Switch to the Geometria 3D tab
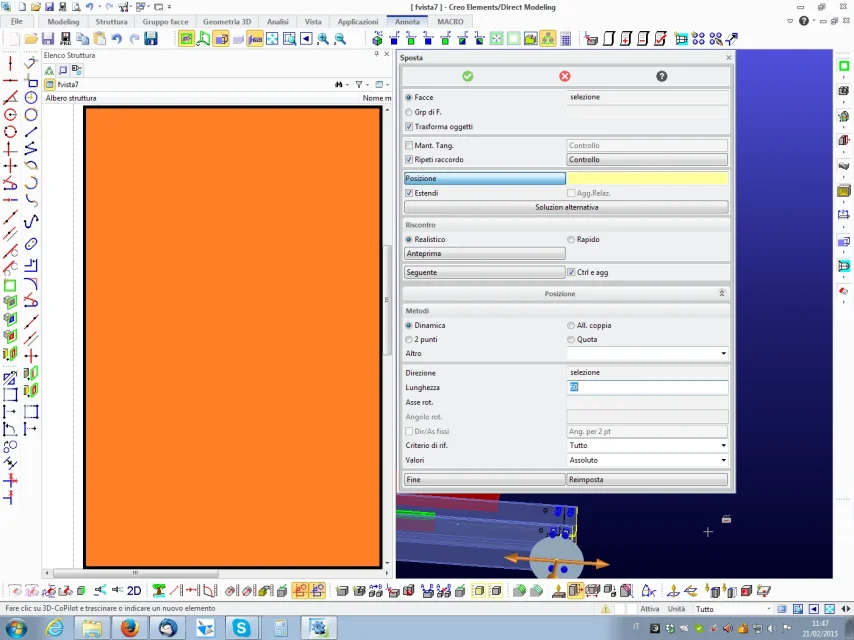This screenshot has height=640, width=854. point(227,22)
